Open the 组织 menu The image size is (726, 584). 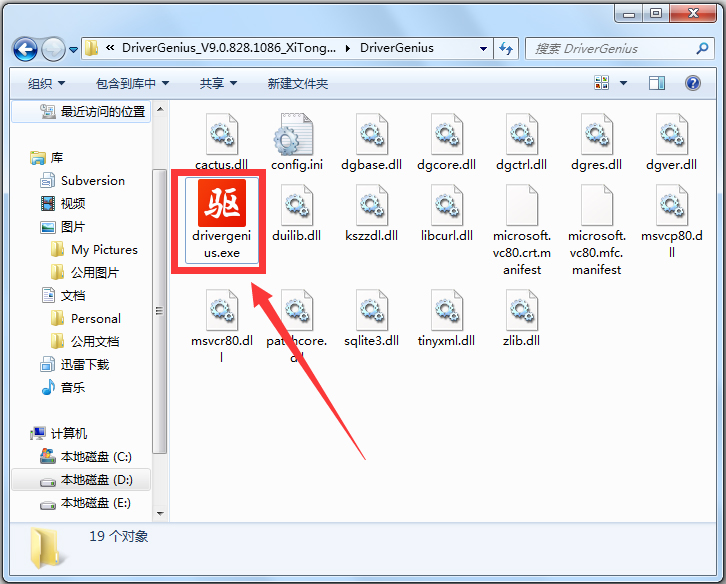(x=46, y=83)
